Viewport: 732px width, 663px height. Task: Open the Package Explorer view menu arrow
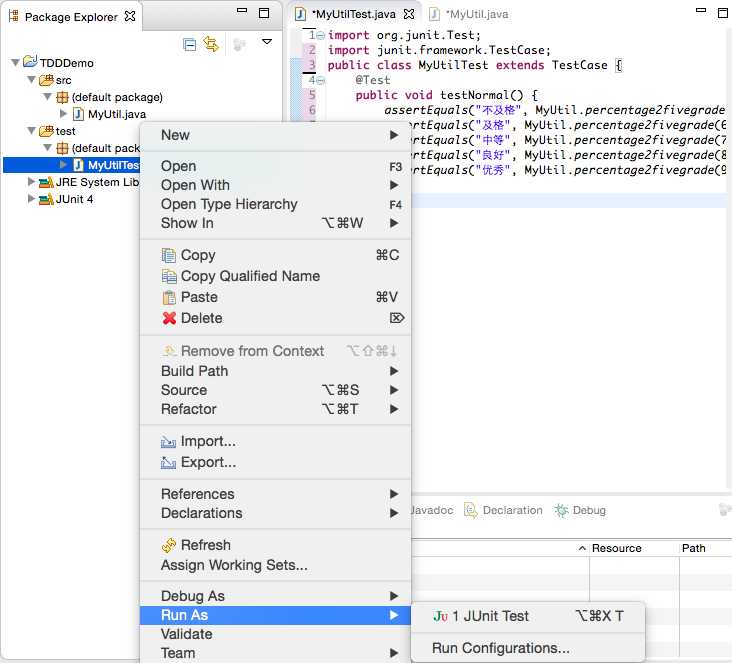click(x=267, y=42)
